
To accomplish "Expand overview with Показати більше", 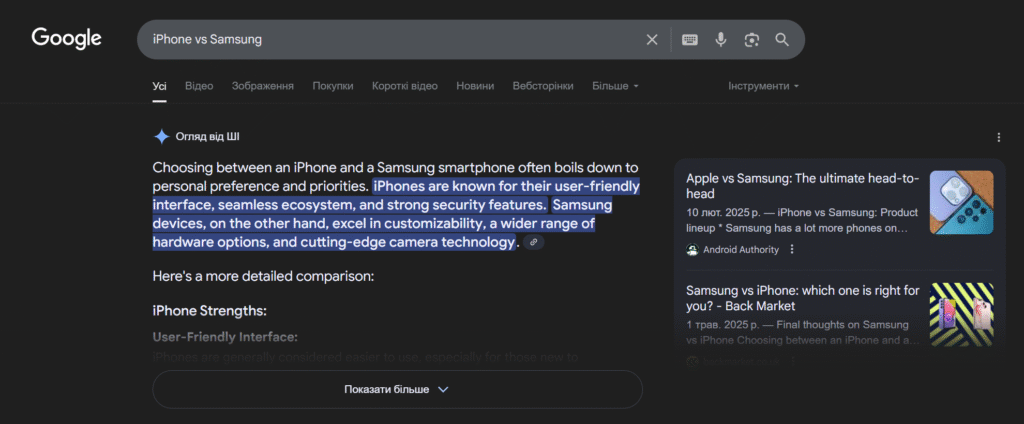I will tap(397, 389).
